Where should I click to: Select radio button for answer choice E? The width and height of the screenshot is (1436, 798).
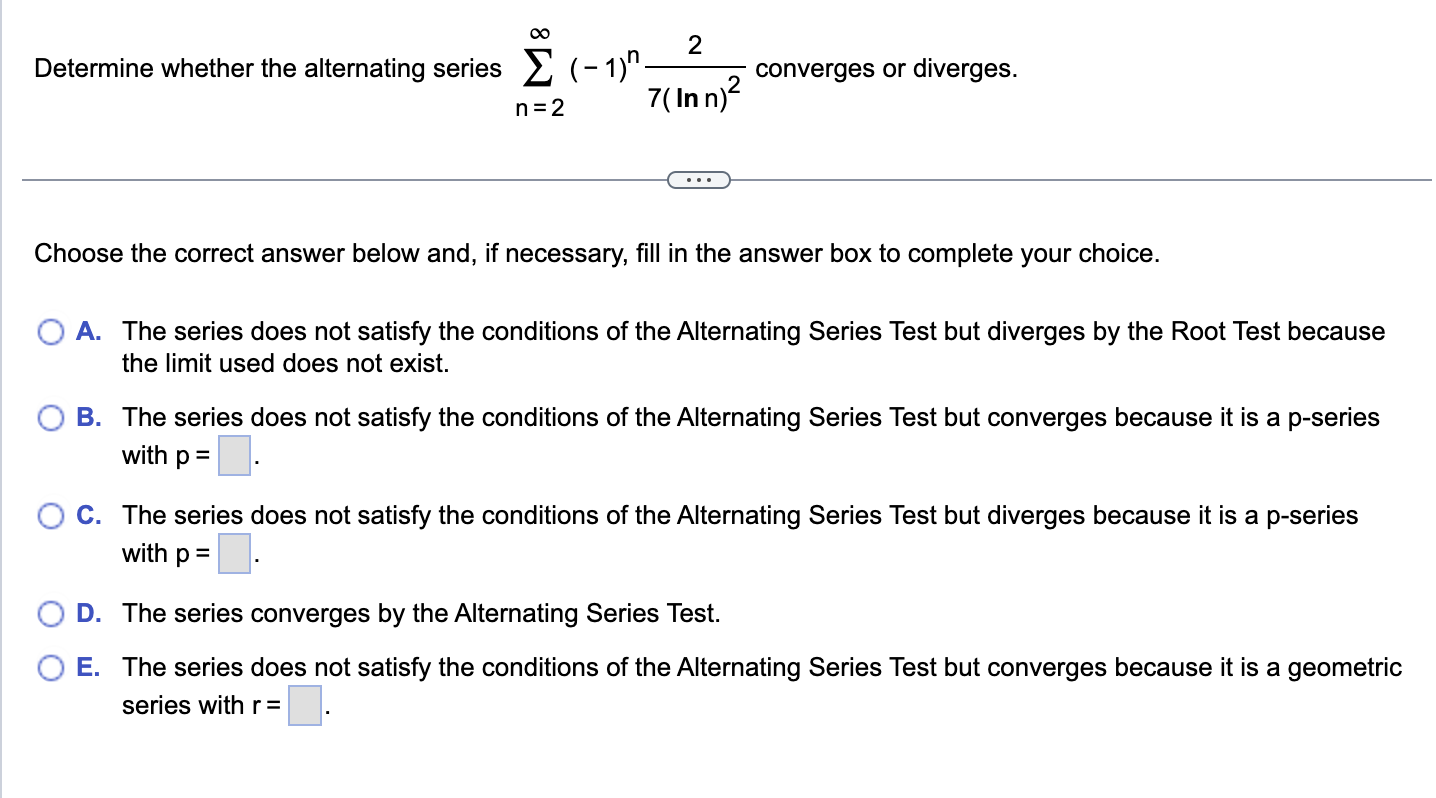click(x=49, y=667)
